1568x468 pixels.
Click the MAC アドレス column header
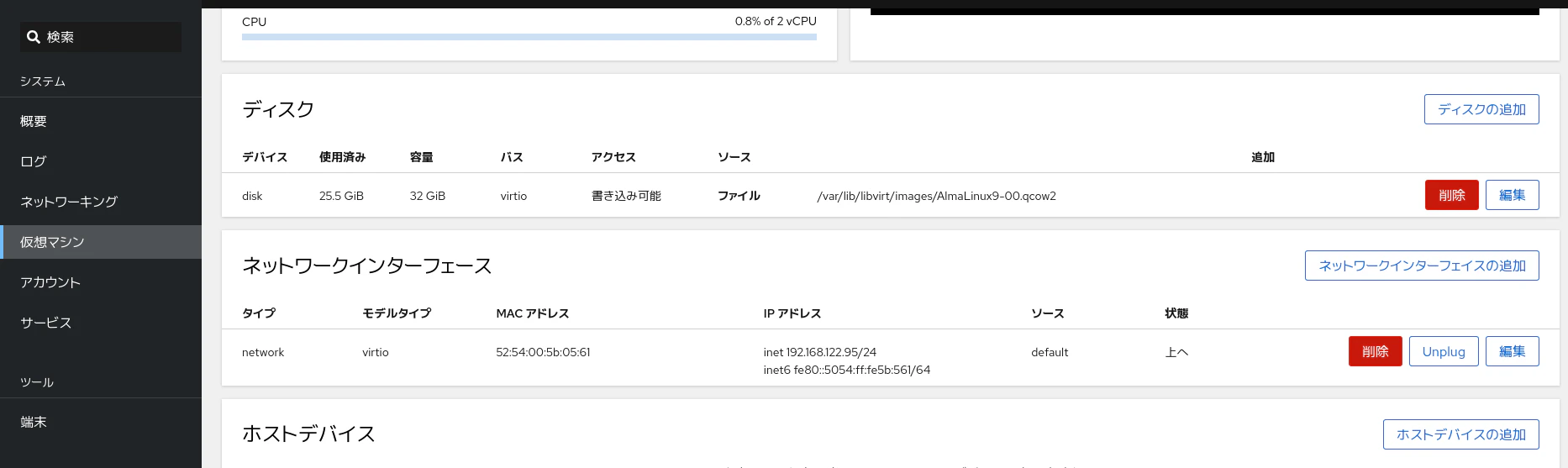click(x=533, y=313)
